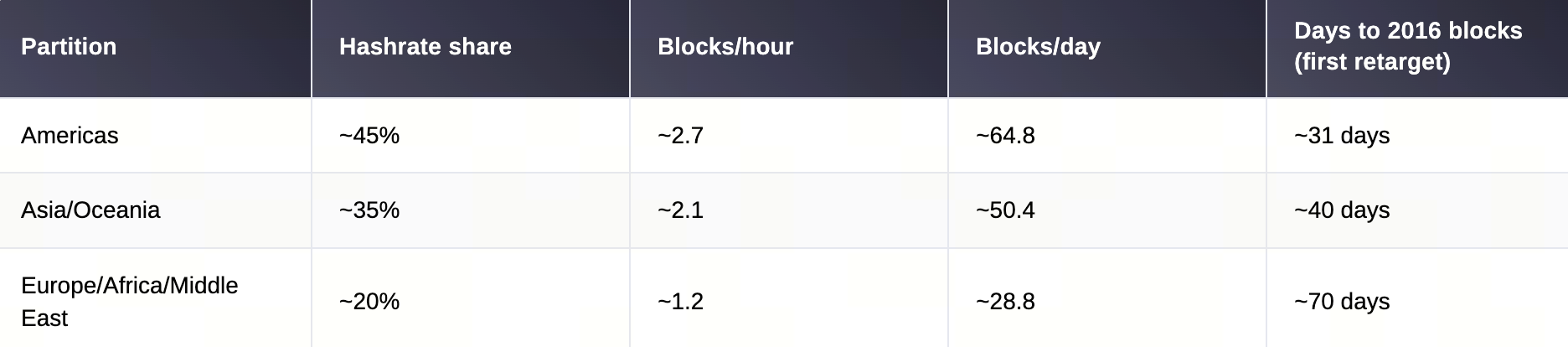Viewport: 1568px width, 347px height.
Task: Select the ~45% hashrate share cell
Action: pos(369,136)
